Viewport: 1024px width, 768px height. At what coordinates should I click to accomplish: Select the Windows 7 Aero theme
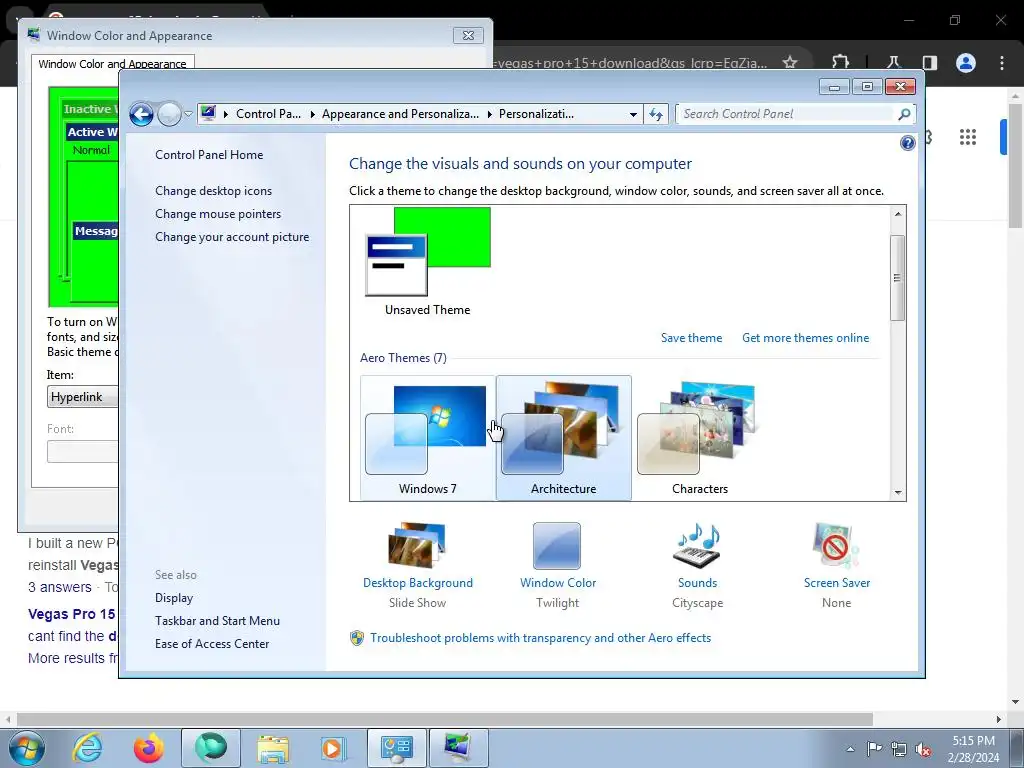click(x=428, y=438)
